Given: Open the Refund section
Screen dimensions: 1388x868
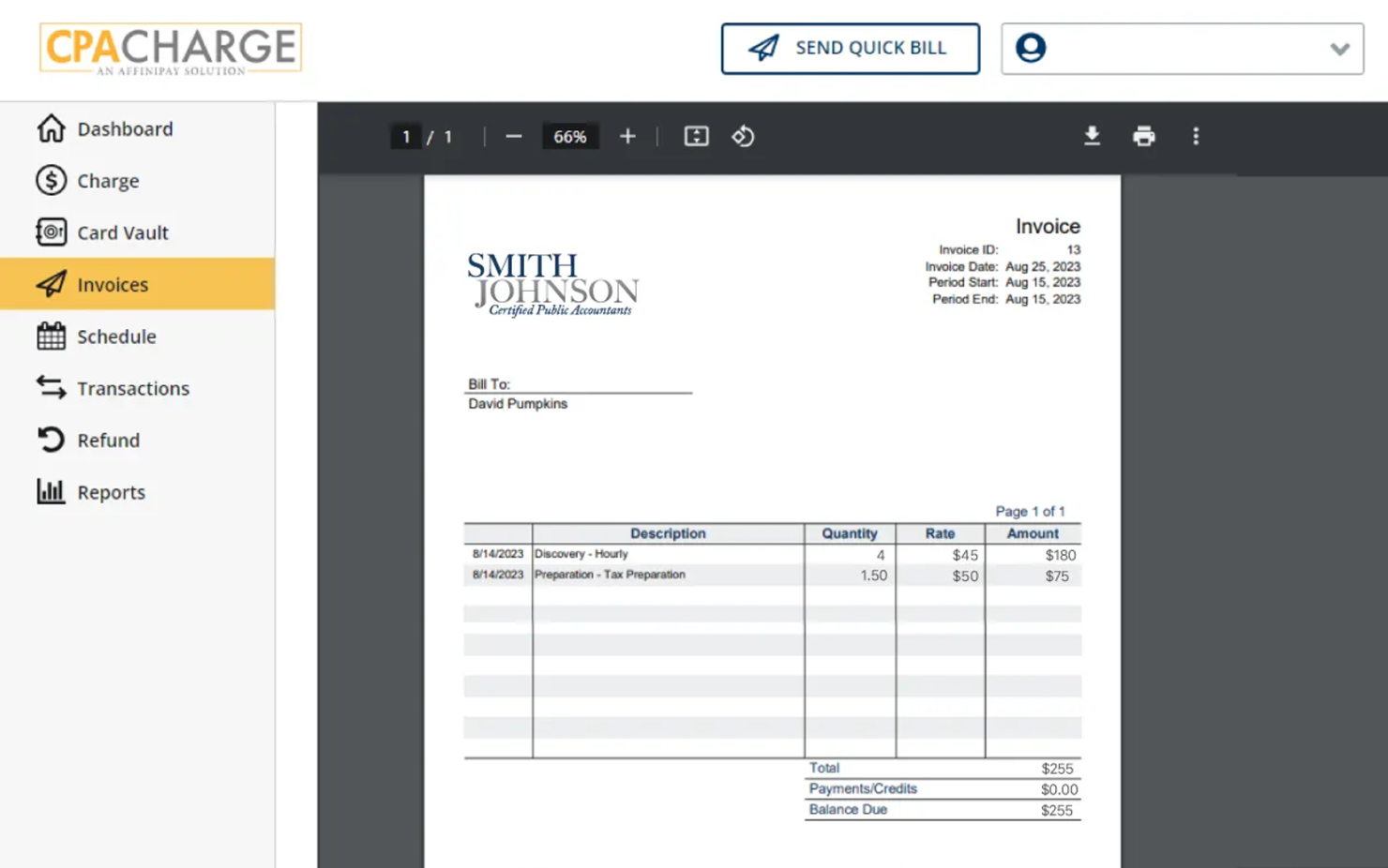Looking at the screenshot, I should coord(108,440).
